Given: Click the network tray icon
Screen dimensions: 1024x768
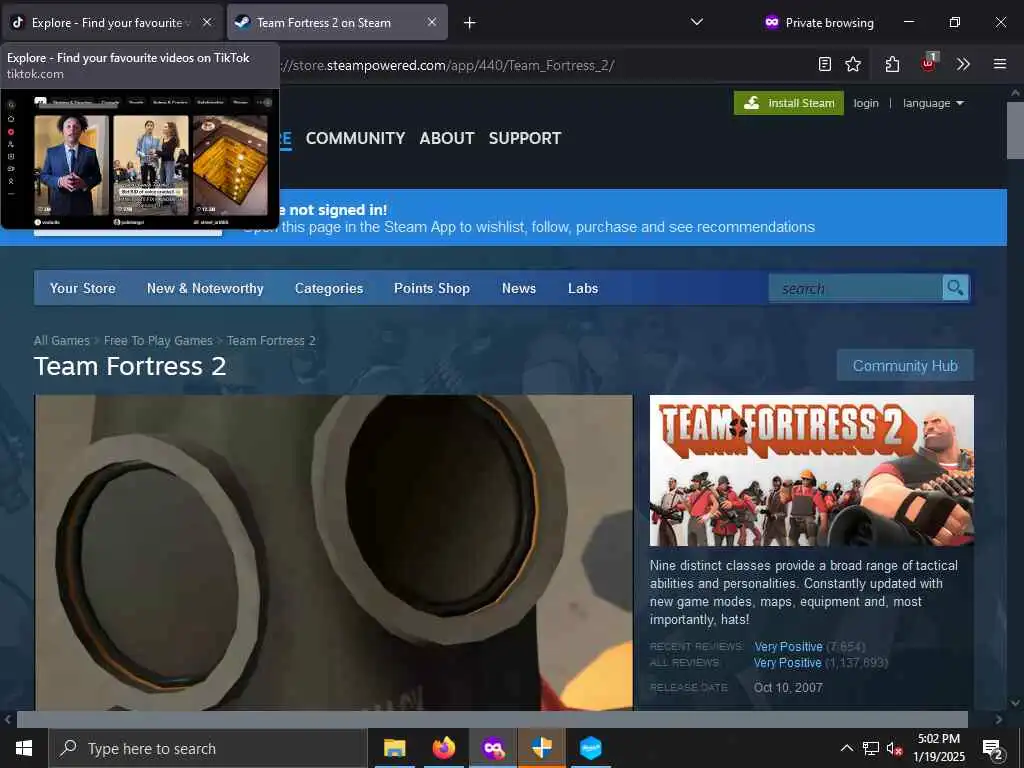Looking at the screenshot, I should (871, 748).
